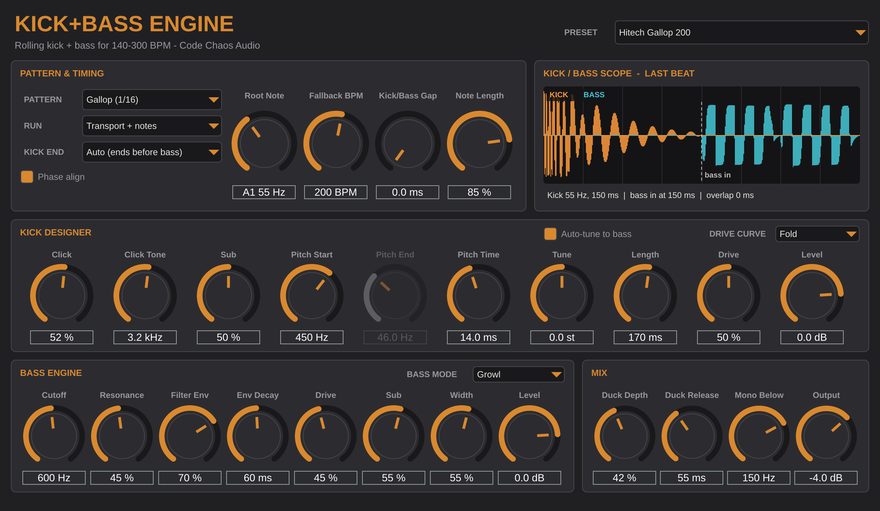Image resolution: width=880 pixels, height=511 pixels.
Task: Click the Bass Engine Drive knob
Action: (326, 436)
